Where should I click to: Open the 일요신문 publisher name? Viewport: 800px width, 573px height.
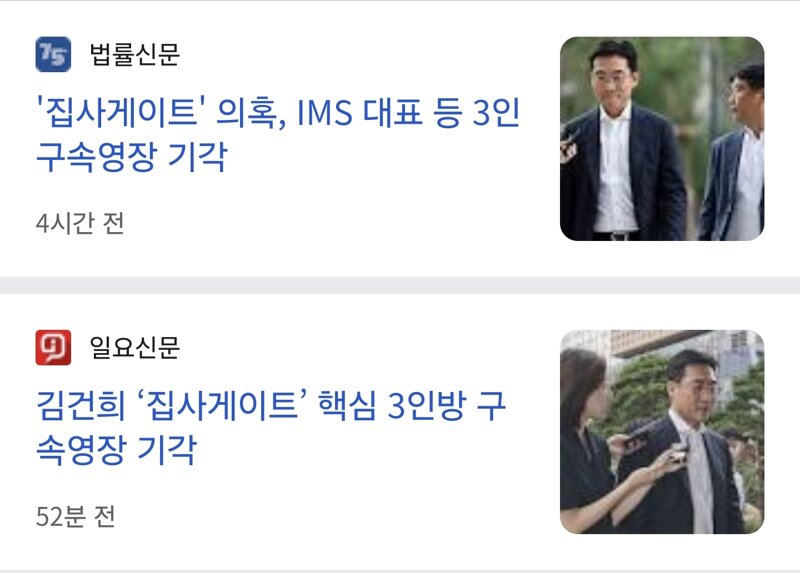coord(134,347)
